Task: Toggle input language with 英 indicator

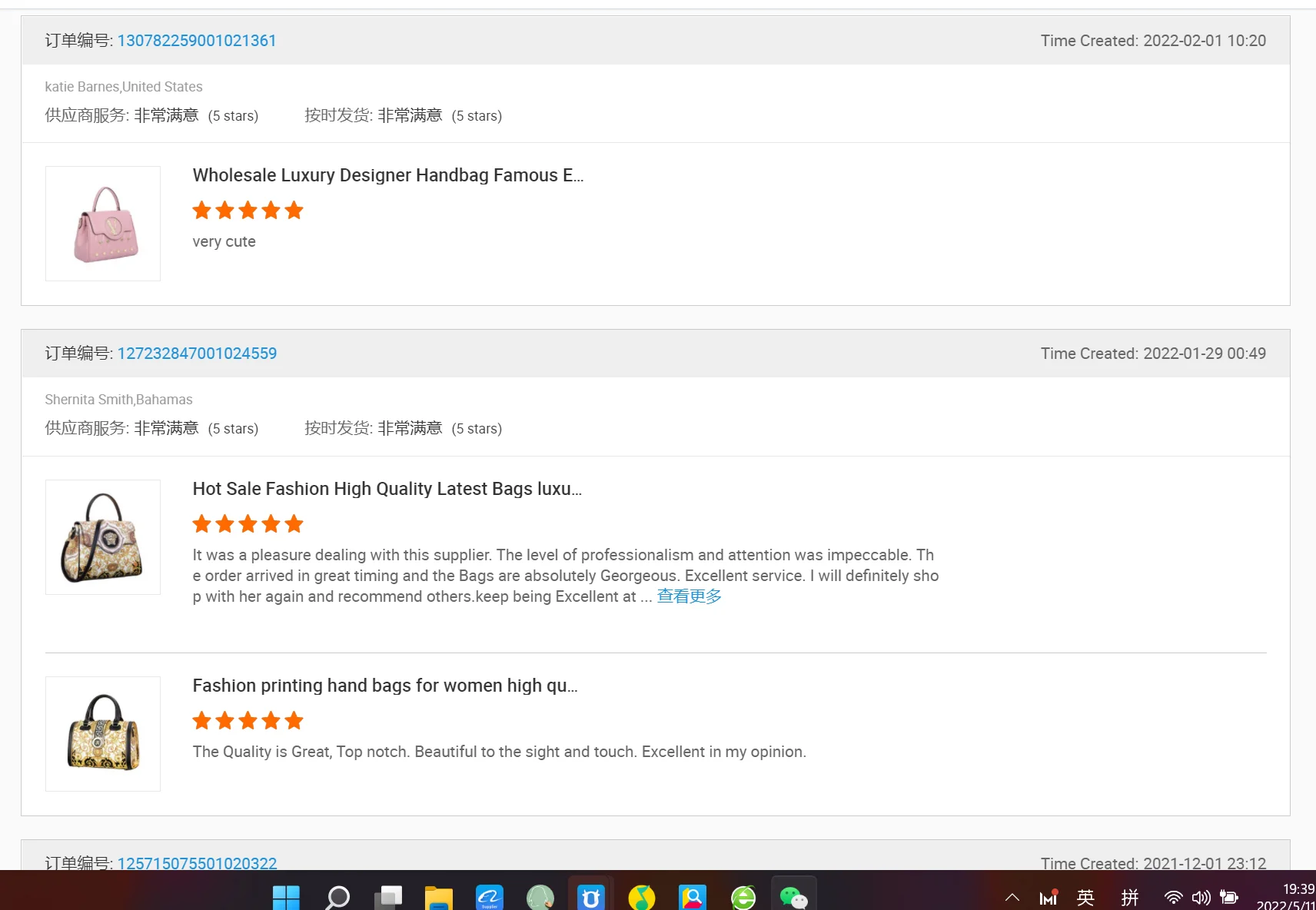Action: click(1085, 897)
